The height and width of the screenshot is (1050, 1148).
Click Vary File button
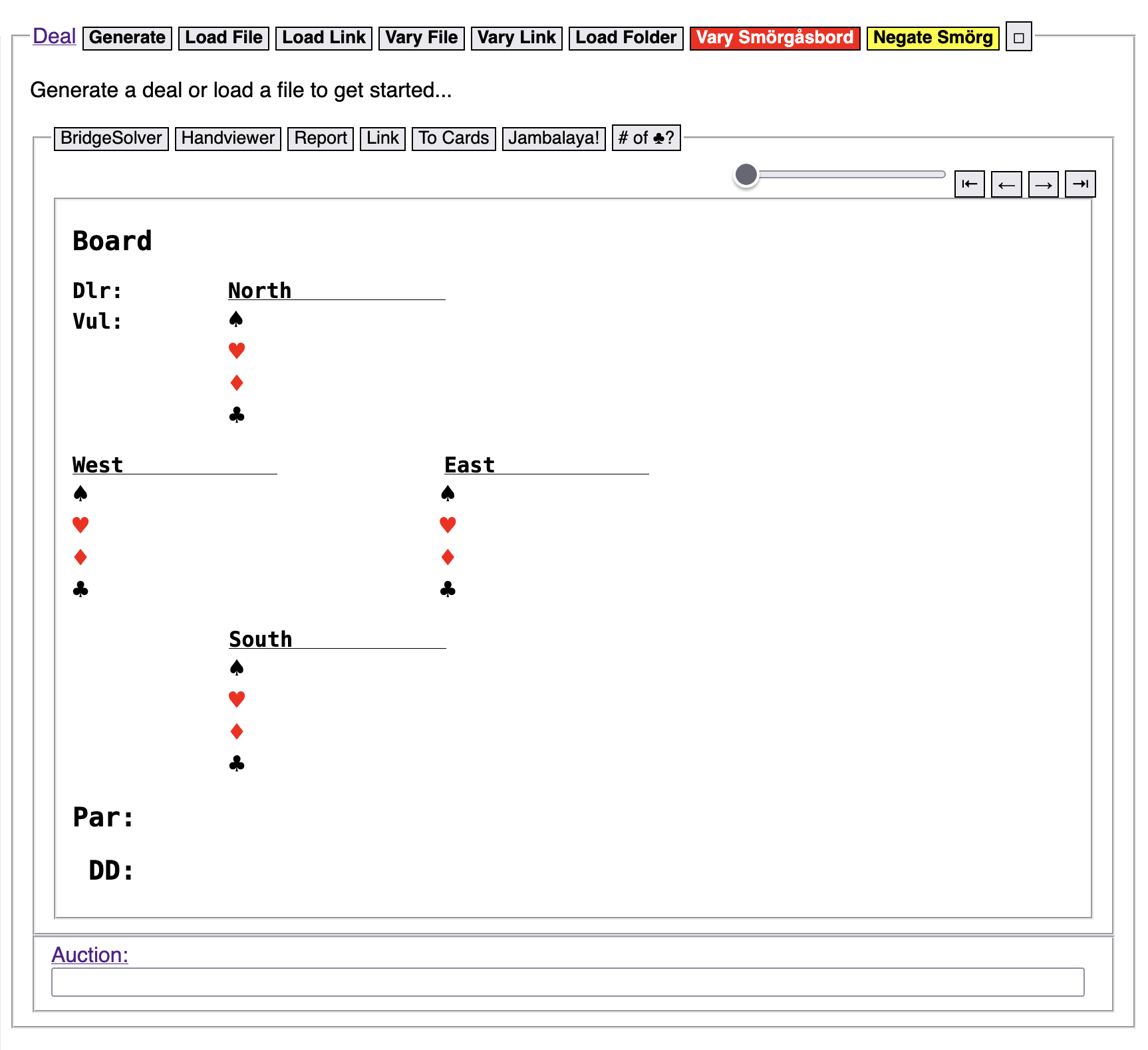pyautogui.click(x=421, y=38)
